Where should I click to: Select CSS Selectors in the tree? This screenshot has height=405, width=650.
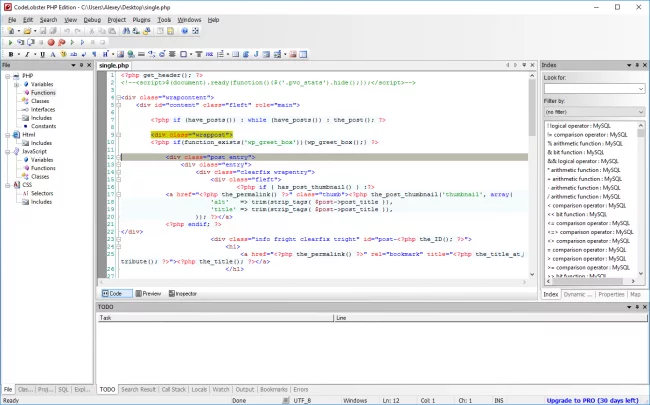point(42,194)
